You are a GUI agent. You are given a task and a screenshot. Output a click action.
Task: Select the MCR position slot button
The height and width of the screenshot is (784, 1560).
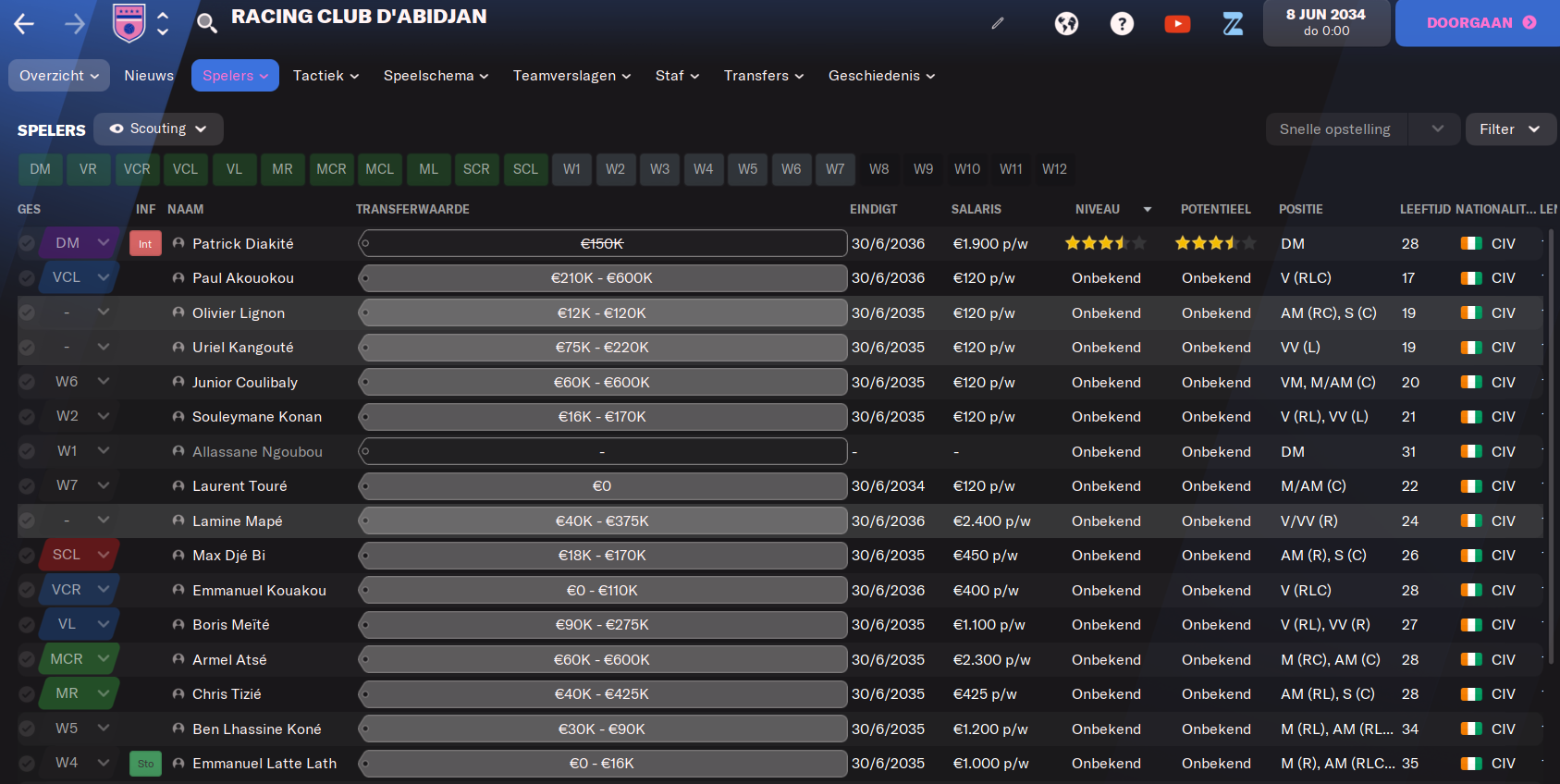point(331,169)
